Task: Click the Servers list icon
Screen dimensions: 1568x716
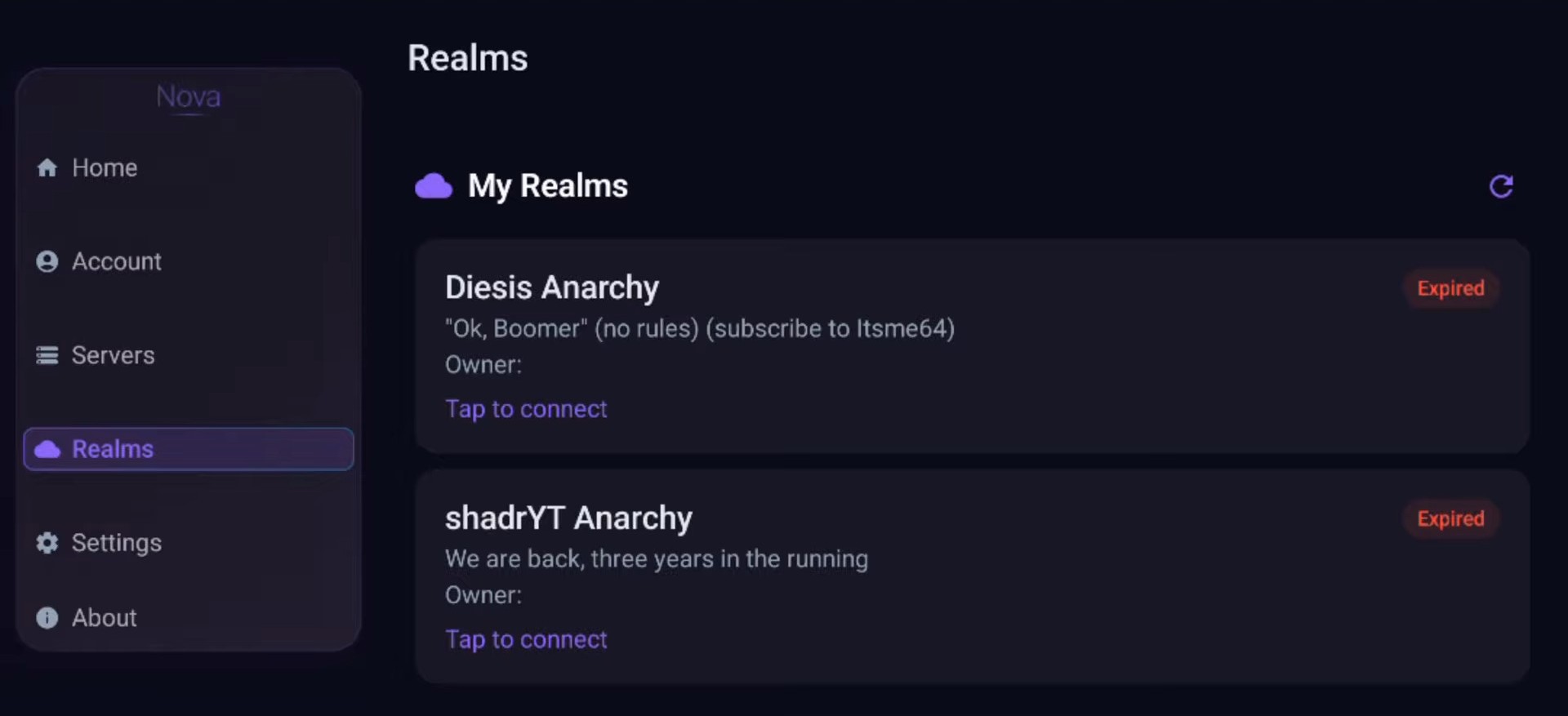Action: click(47, 355)
